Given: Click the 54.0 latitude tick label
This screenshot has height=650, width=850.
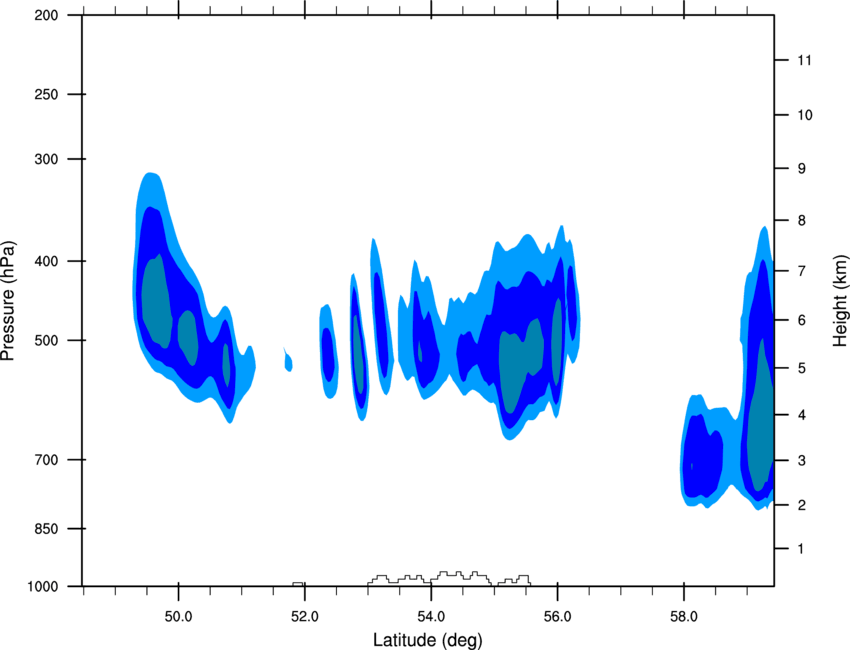Looking at the screenshot, I should pyautogui.click(x=431, y=617).
